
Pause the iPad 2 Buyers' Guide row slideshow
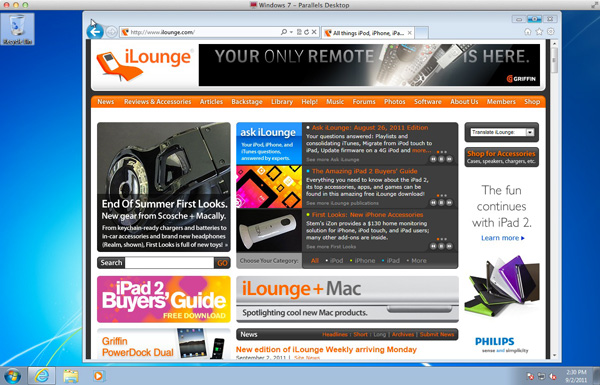[x=441, y=202]
